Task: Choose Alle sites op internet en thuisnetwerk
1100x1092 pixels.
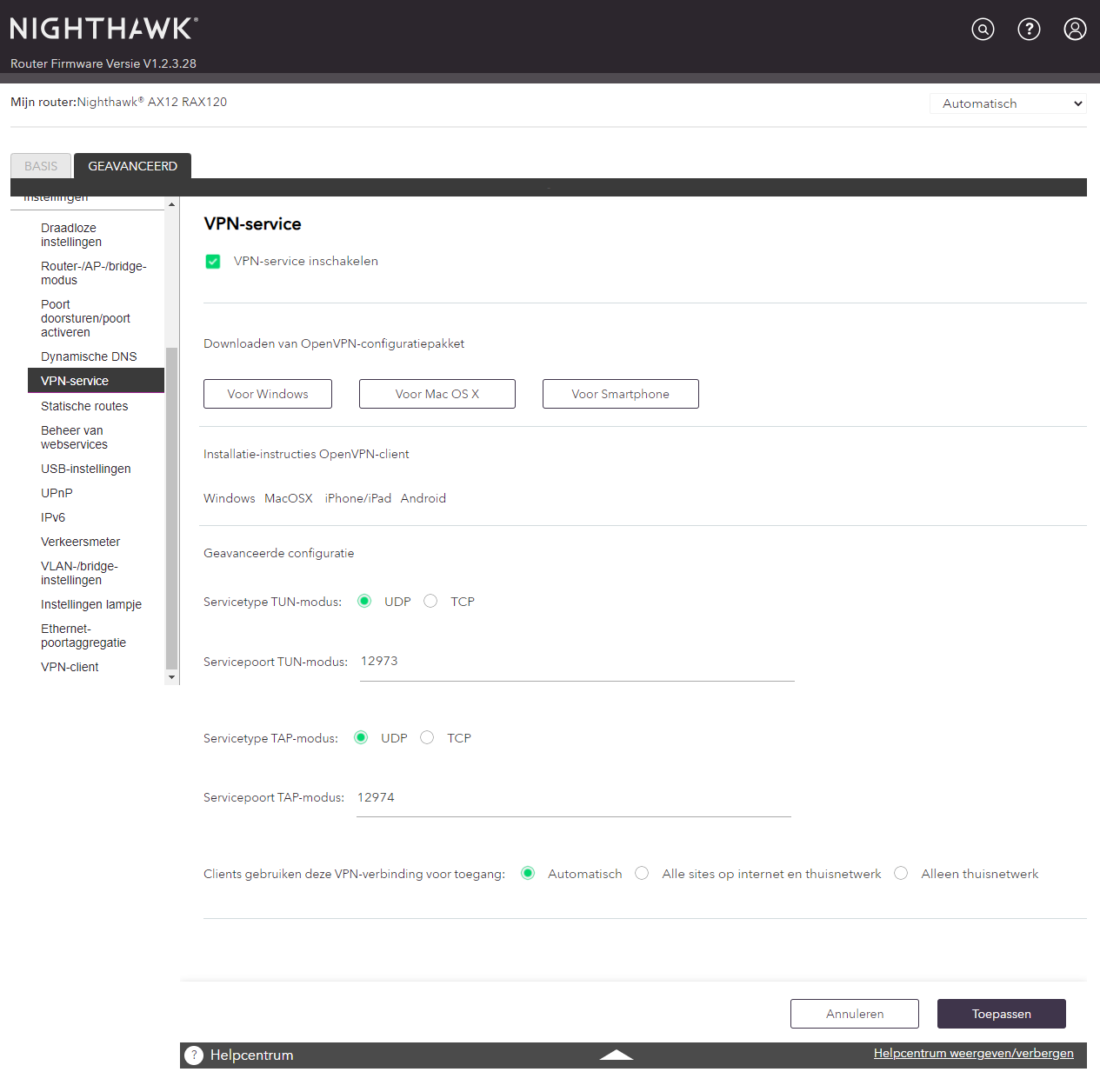Action: (642, 873)
